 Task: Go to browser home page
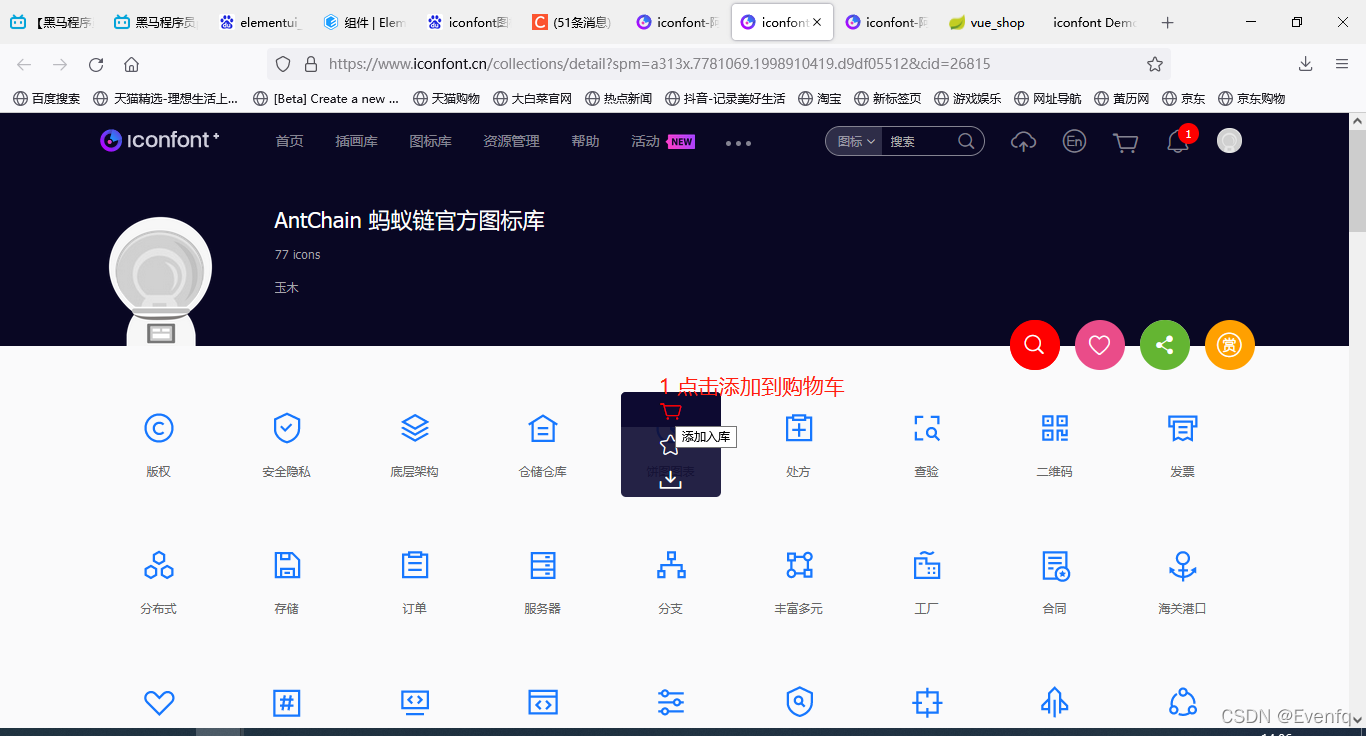tap(131, 64)
